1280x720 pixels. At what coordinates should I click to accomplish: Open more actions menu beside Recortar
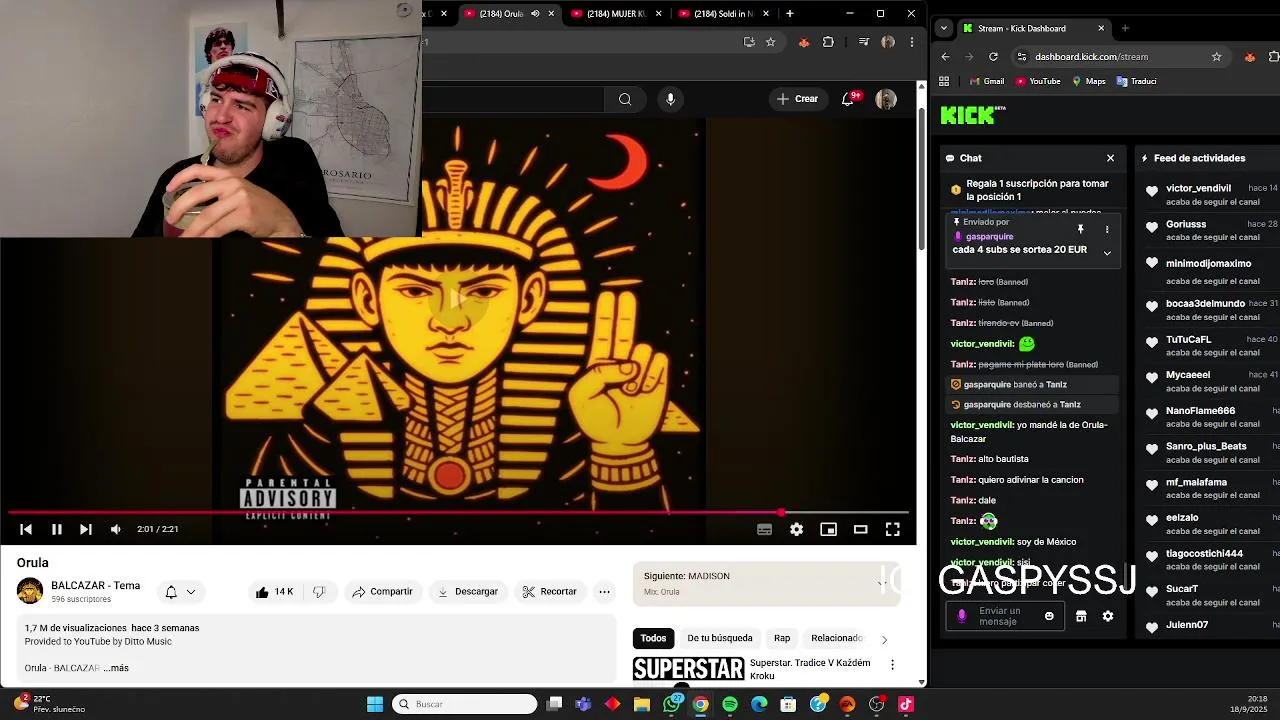click(604, 591)
